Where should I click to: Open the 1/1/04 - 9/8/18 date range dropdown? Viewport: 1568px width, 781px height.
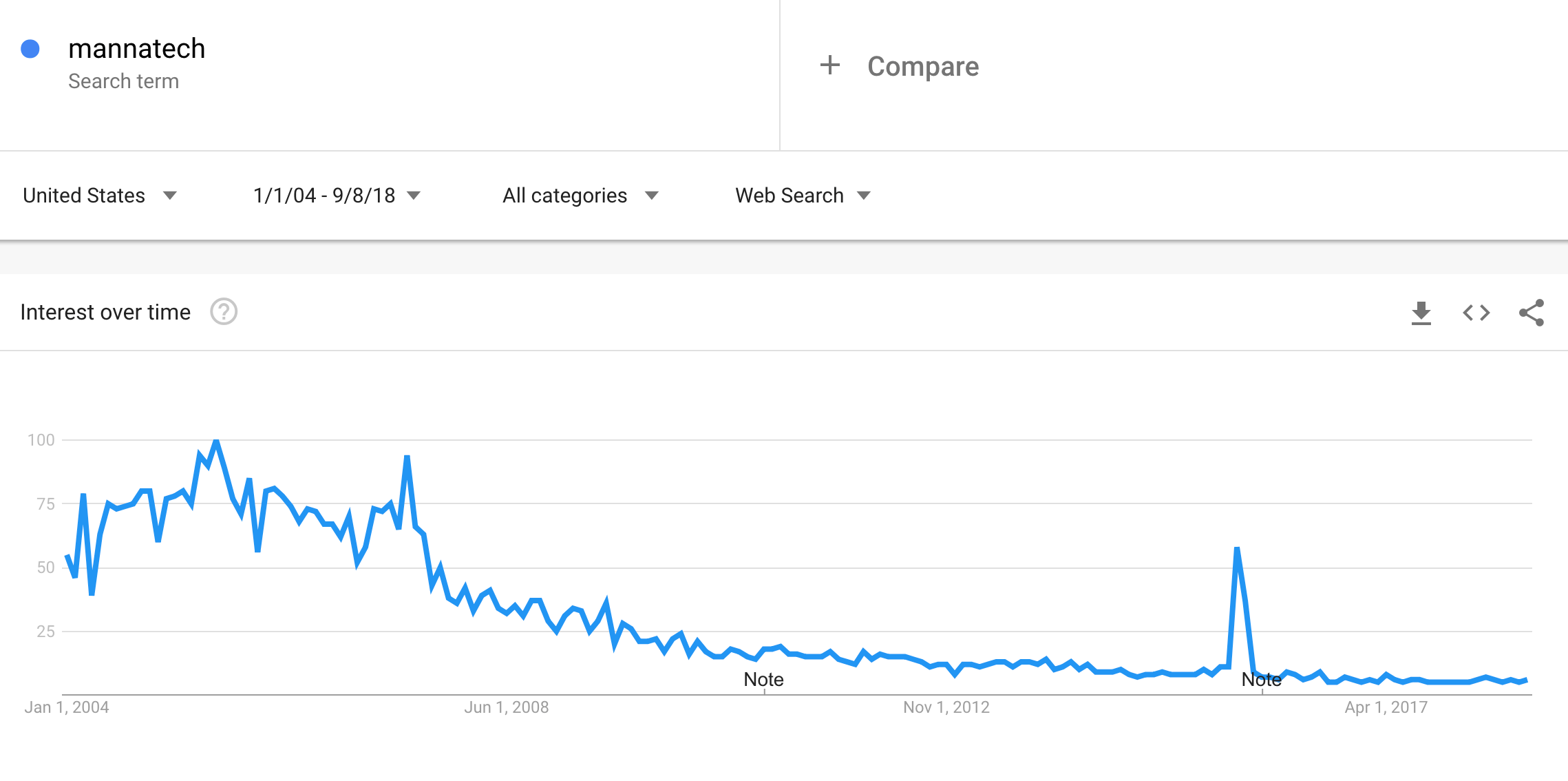337,196
